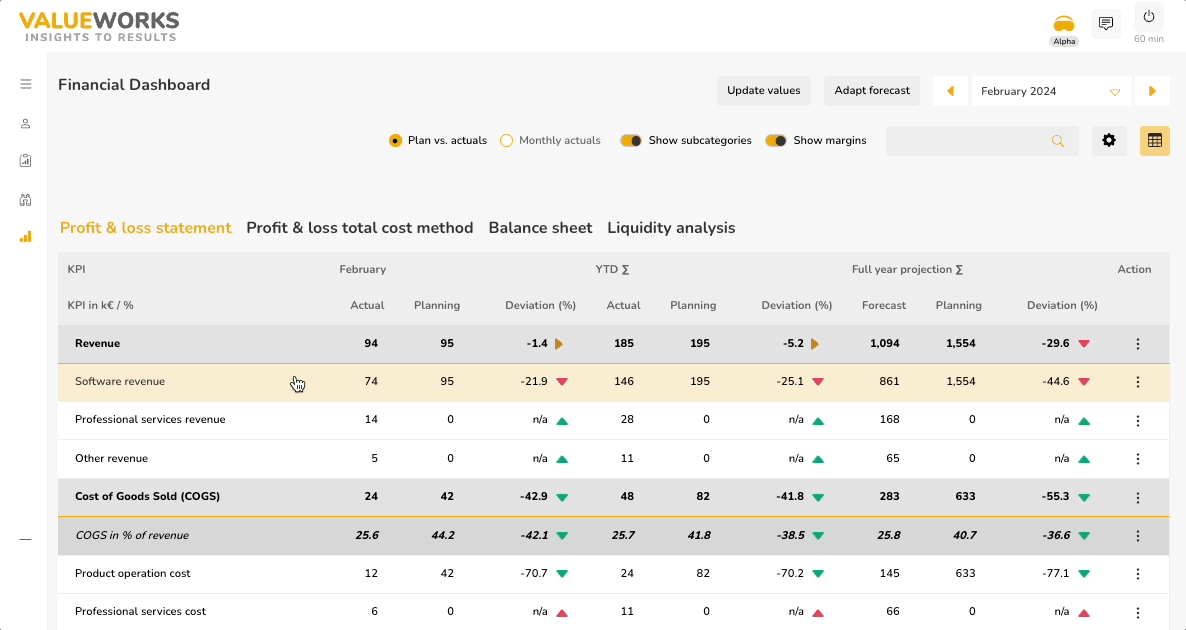Select the Monthly actuals radio button

tap(506, 141)
